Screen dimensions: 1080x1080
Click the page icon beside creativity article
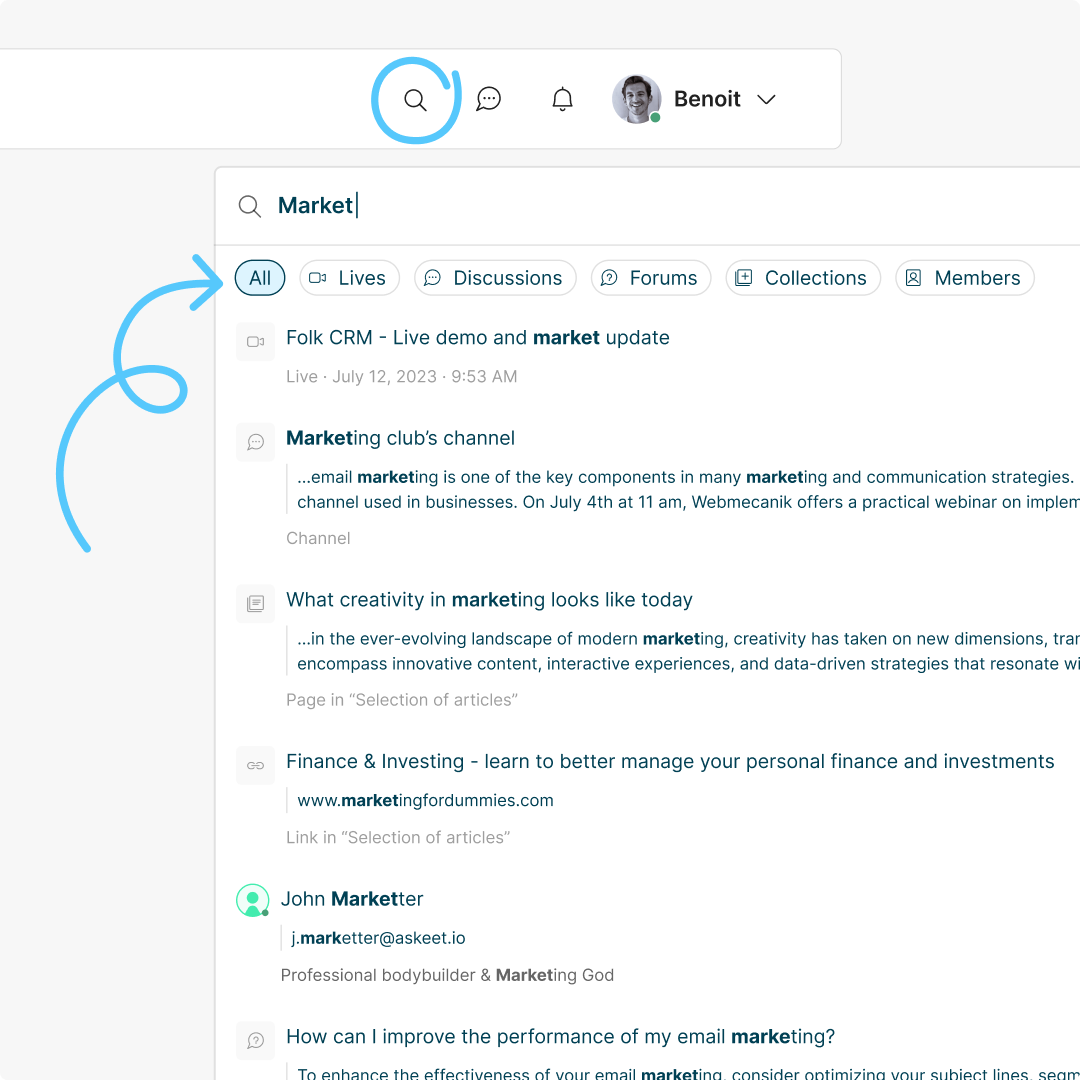255,604
